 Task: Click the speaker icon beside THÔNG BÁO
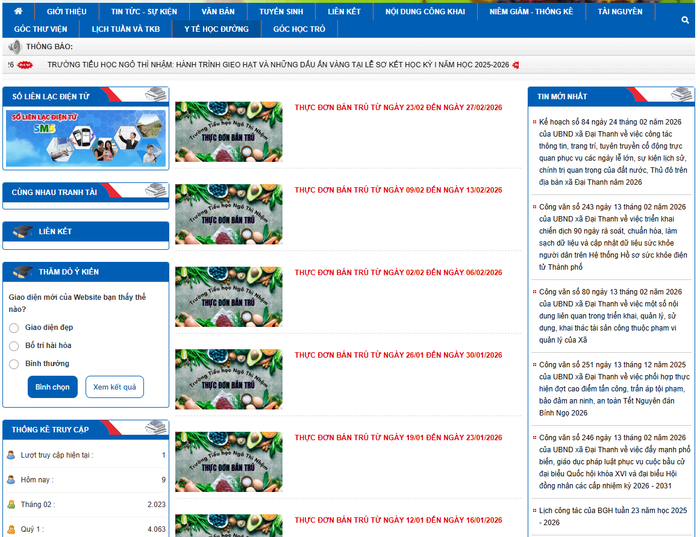(14, 47)
